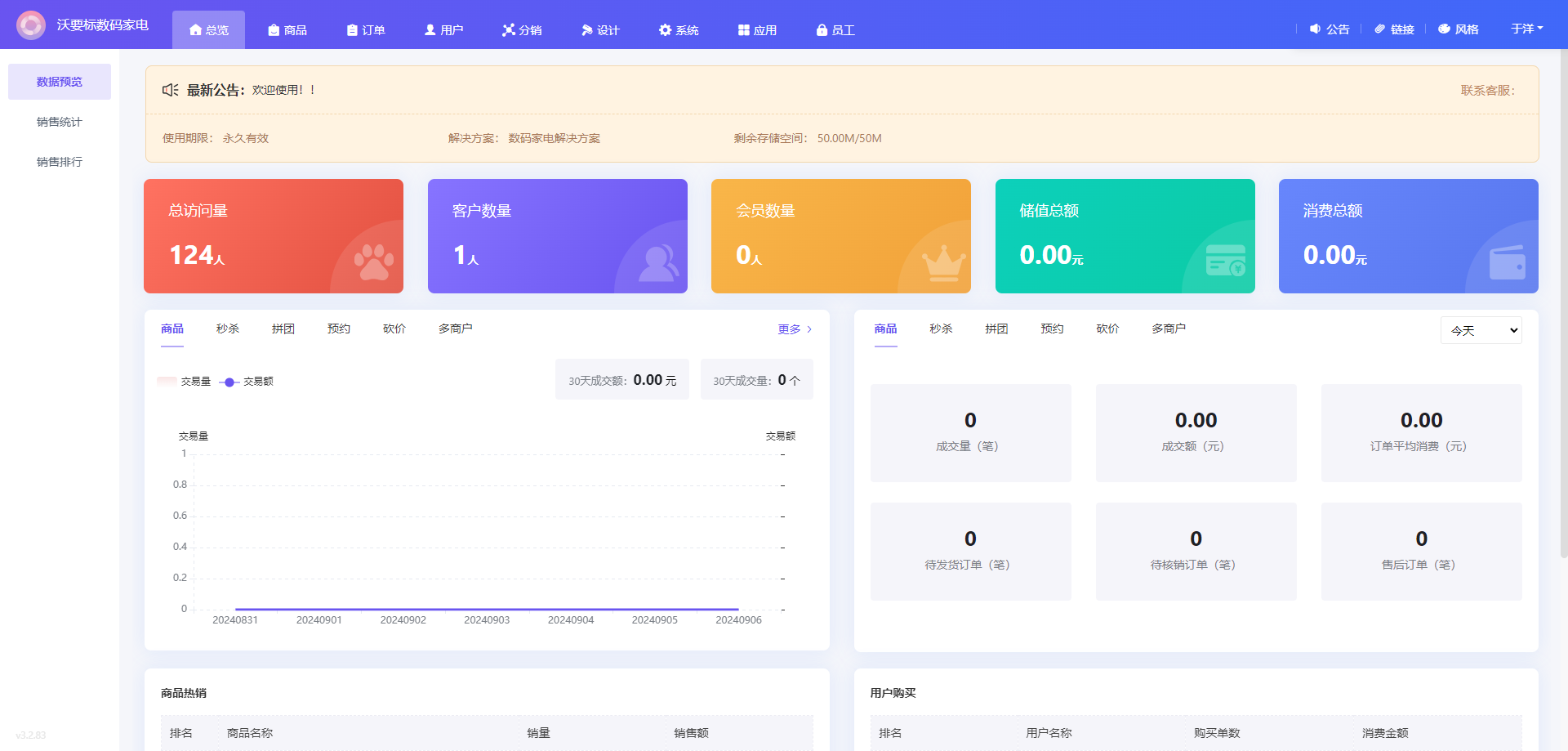1568x751 pixels.
Task: Switch to 预约 tab in chart panel
Action: point(339,329)
